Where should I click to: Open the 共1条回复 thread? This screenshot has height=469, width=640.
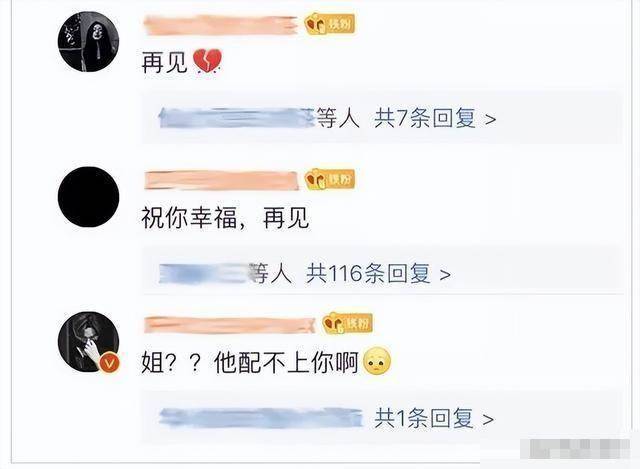424,418
